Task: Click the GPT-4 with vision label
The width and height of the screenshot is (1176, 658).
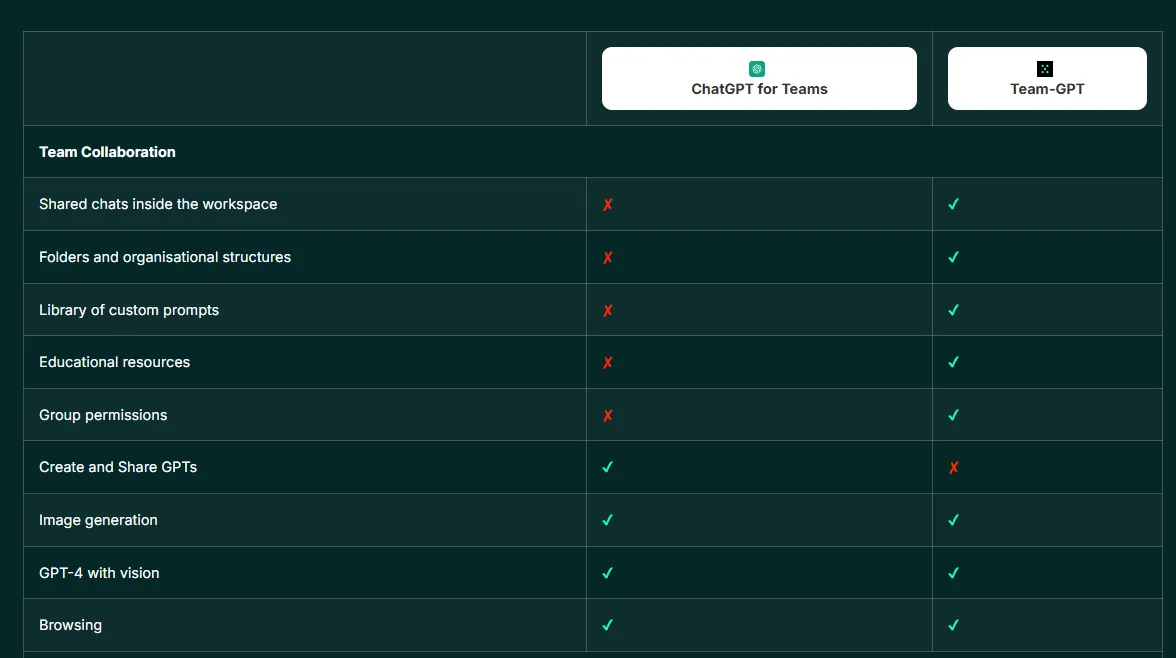Action: [99, 572]
